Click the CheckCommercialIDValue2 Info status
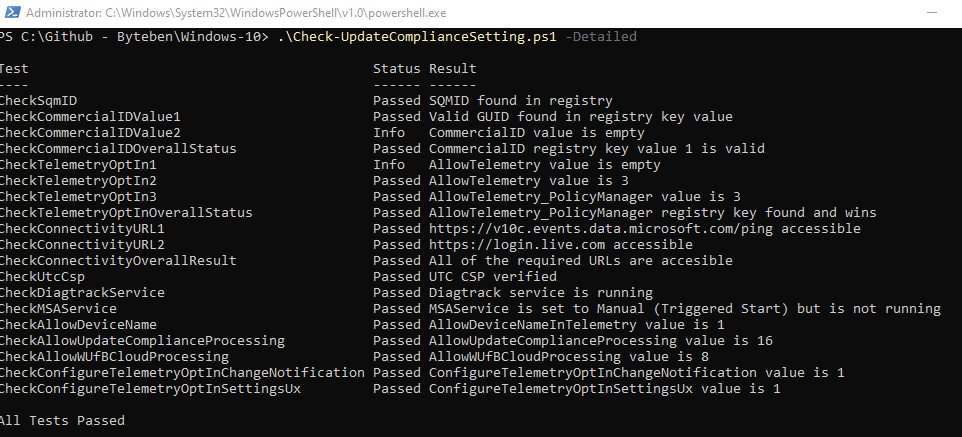The image size is (962, 437). tap(389, 133)
